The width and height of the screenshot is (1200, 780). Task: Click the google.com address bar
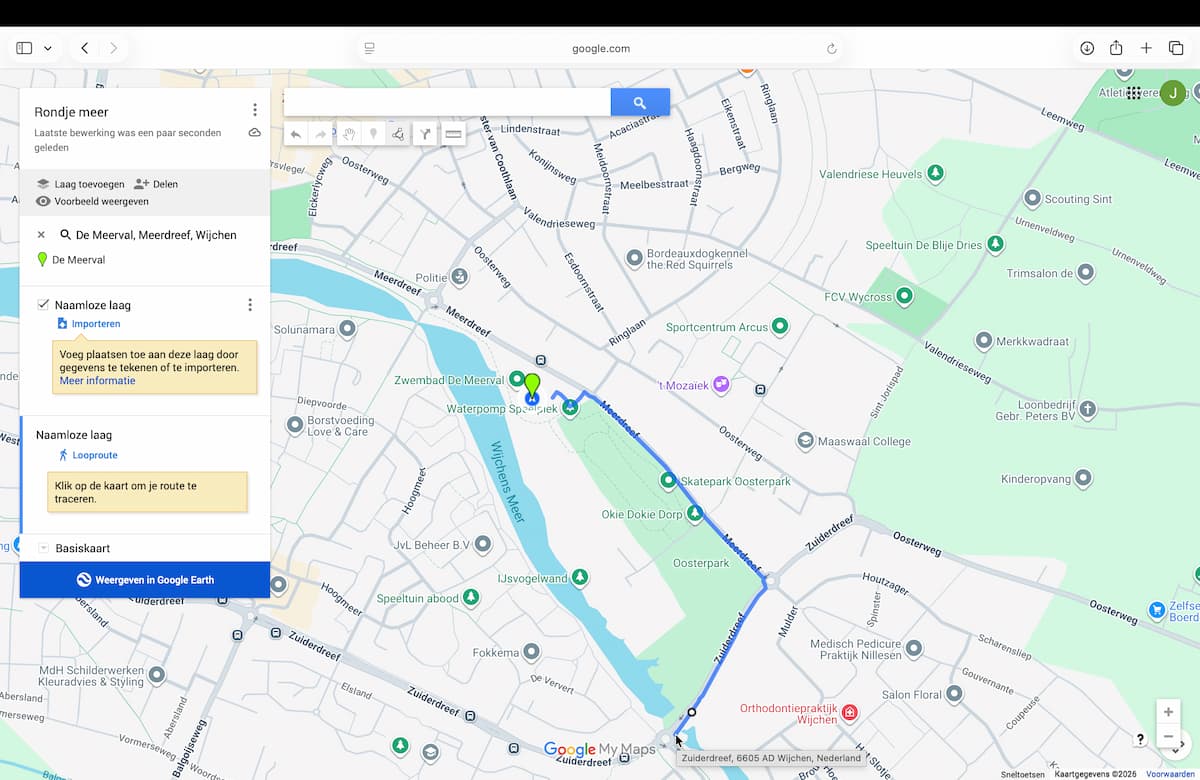pyautogui.click(x=600, y=48)
